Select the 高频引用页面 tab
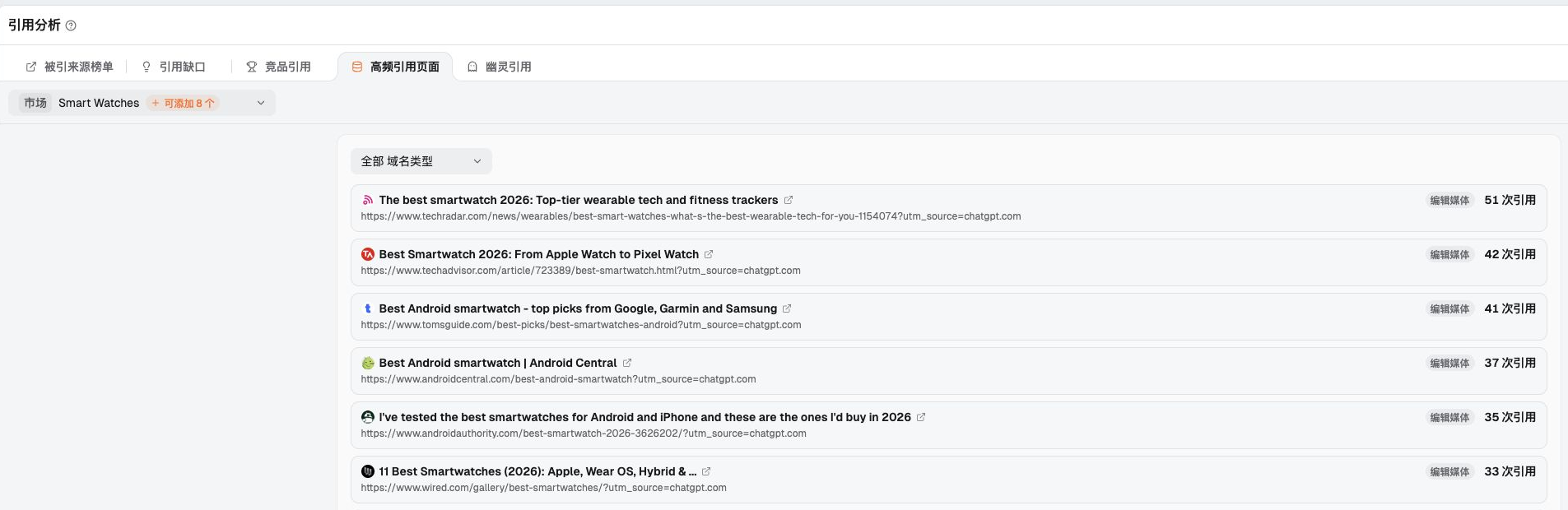1568x510 pixels. (x=395, y=67)
